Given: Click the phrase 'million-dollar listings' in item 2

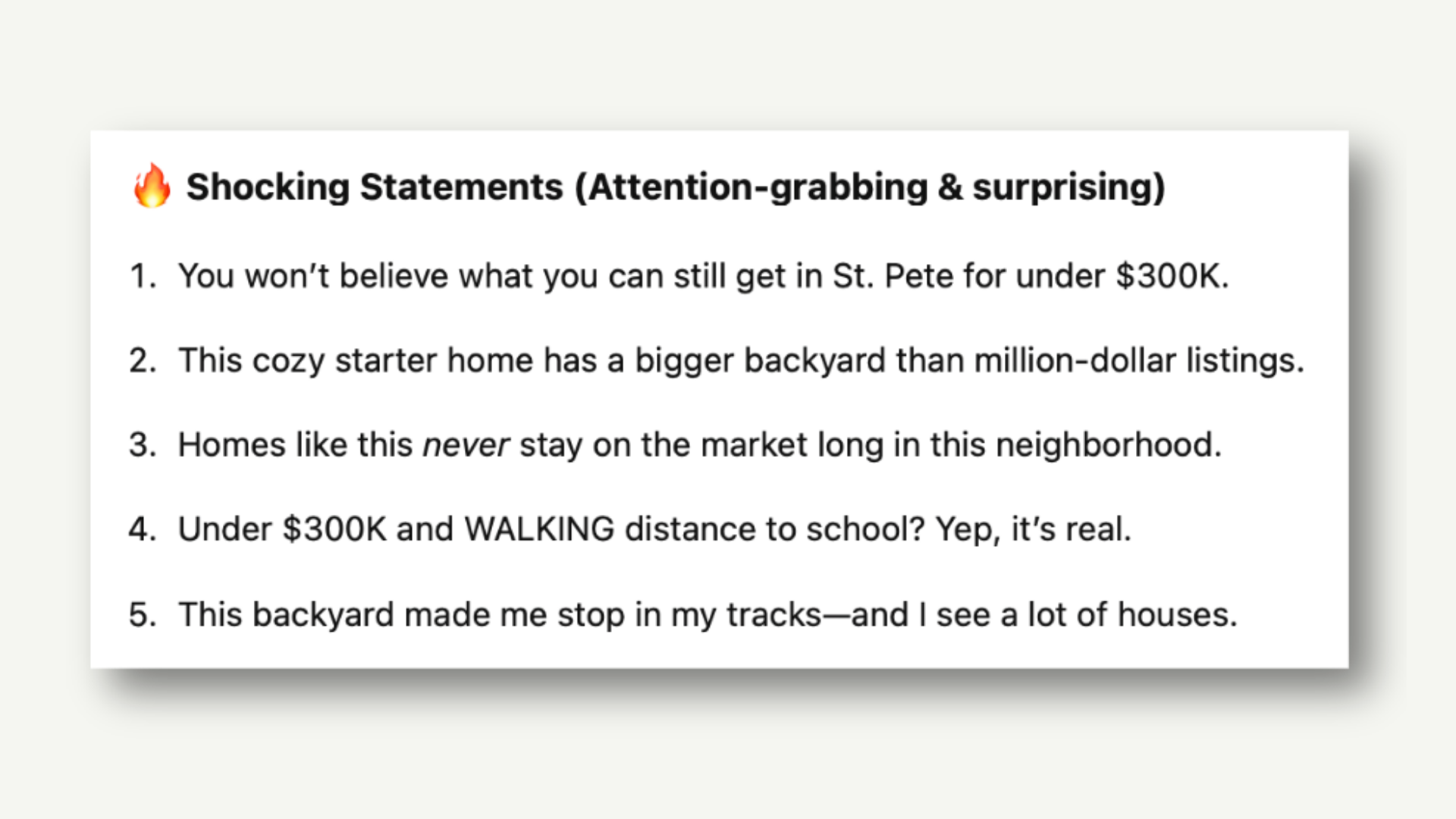Looking at the screenshot, I should click(1138, 360).
